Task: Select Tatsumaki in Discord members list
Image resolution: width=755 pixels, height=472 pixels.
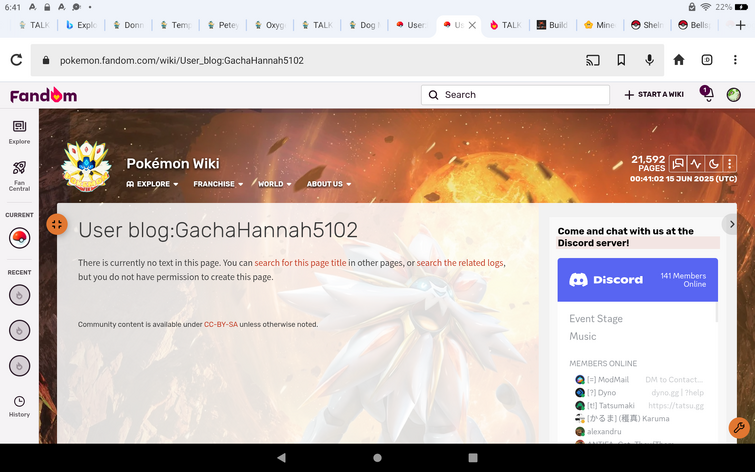Action: tap(639, 406)
